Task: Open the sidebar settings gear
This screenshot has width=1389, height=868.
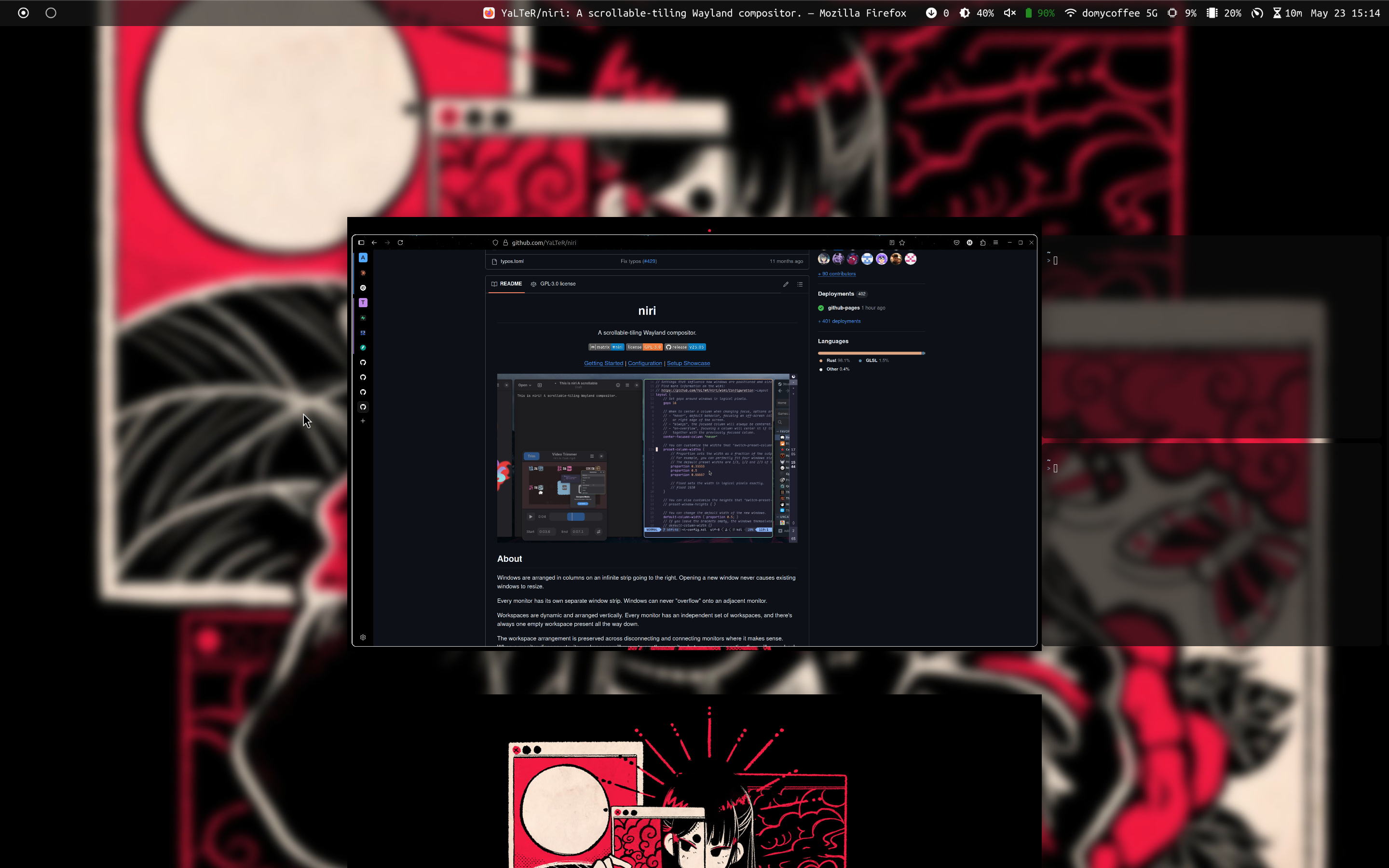Action: (x=363, y=637)
